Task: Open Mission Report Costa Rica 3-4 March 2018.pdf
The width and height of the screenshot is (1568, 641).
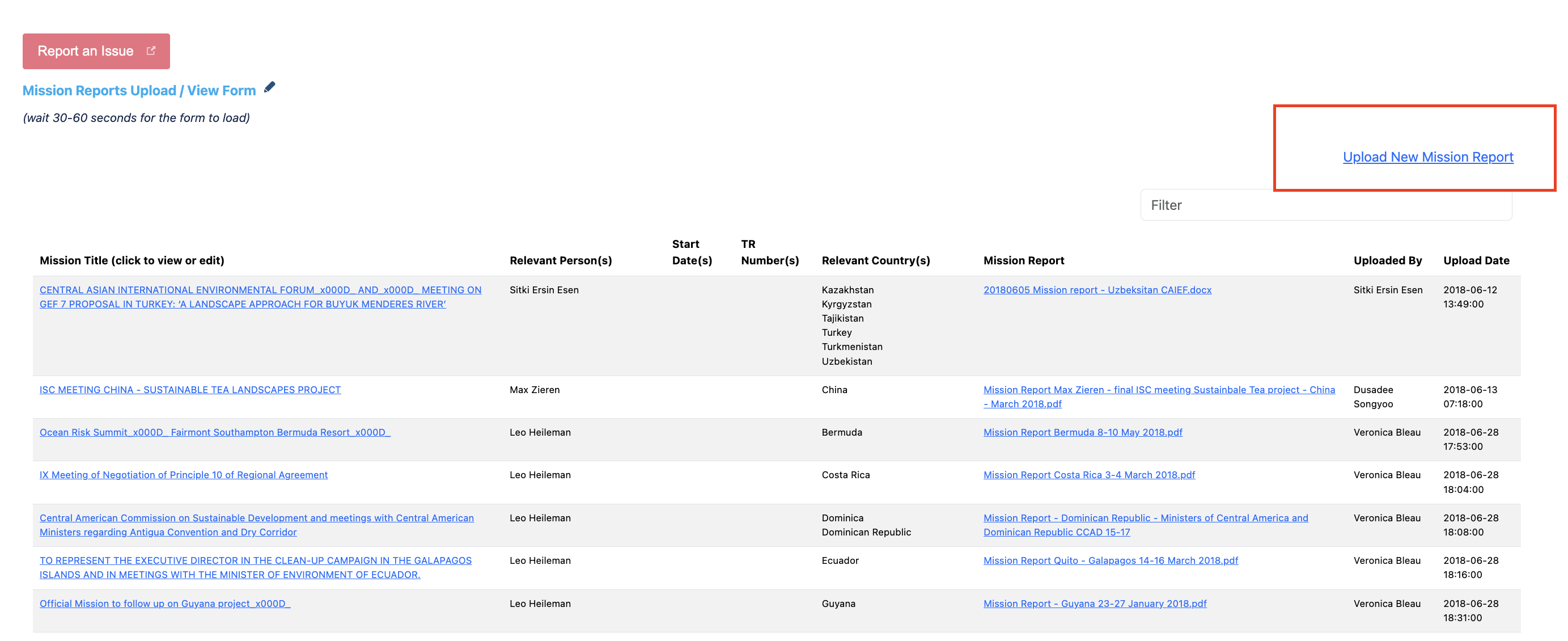Action: click(1089, 475)
